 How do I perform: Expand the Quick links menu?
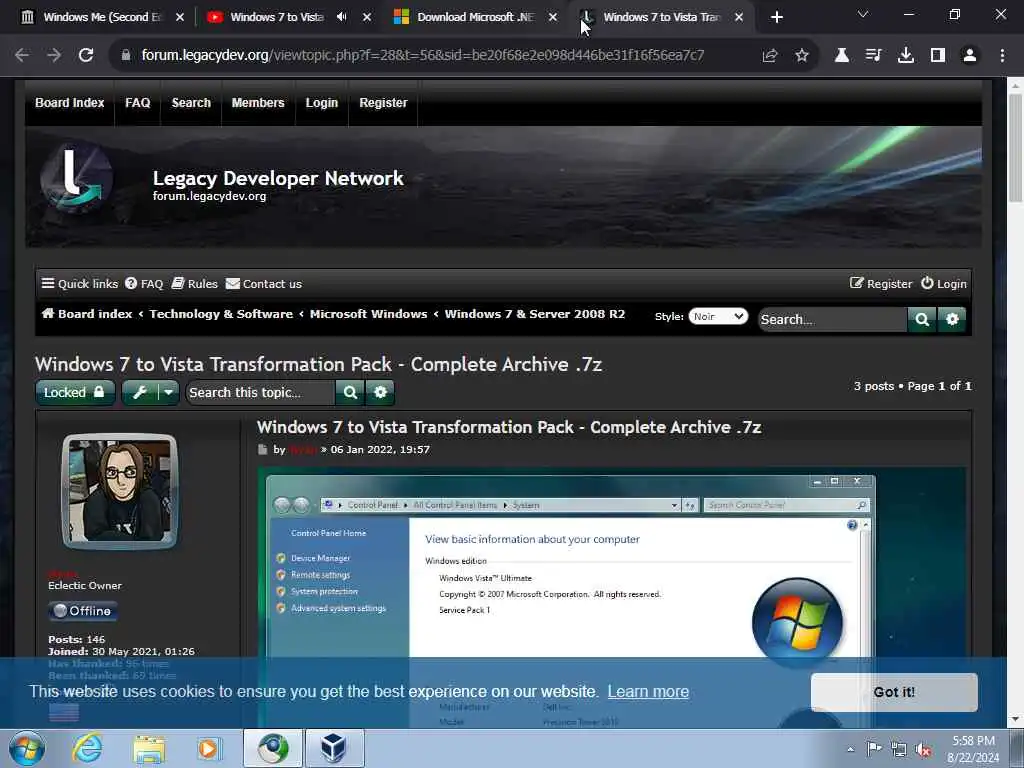tap(80, 284)
